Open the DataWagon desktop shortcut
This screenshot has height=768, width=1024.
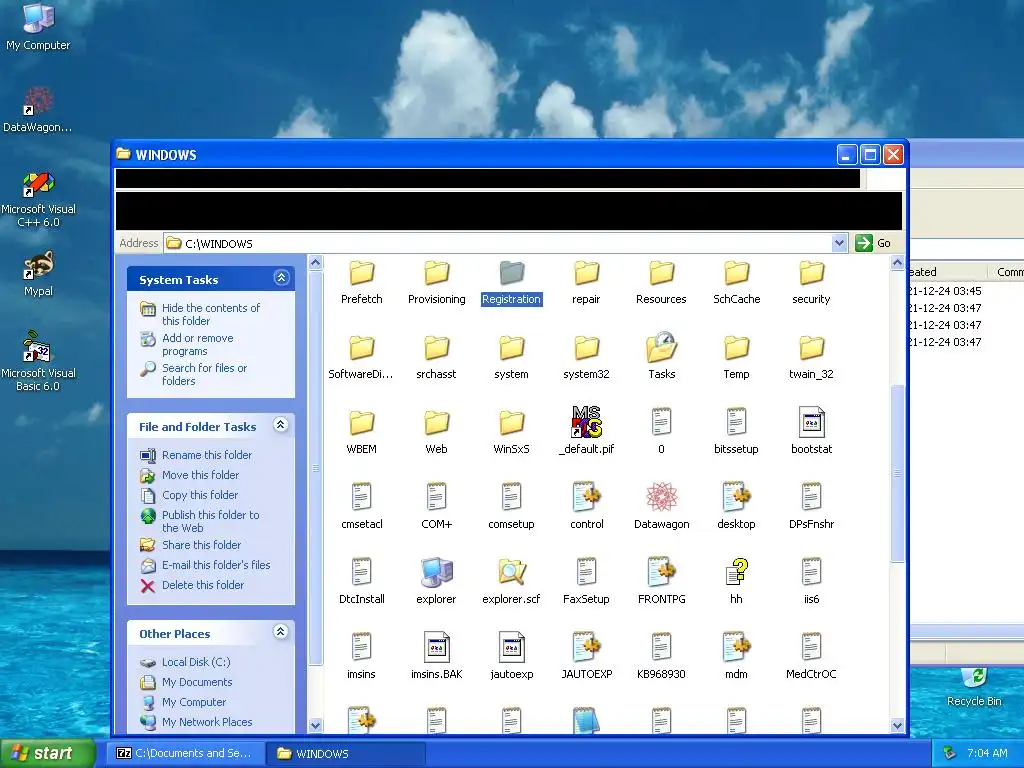point(38,110)
